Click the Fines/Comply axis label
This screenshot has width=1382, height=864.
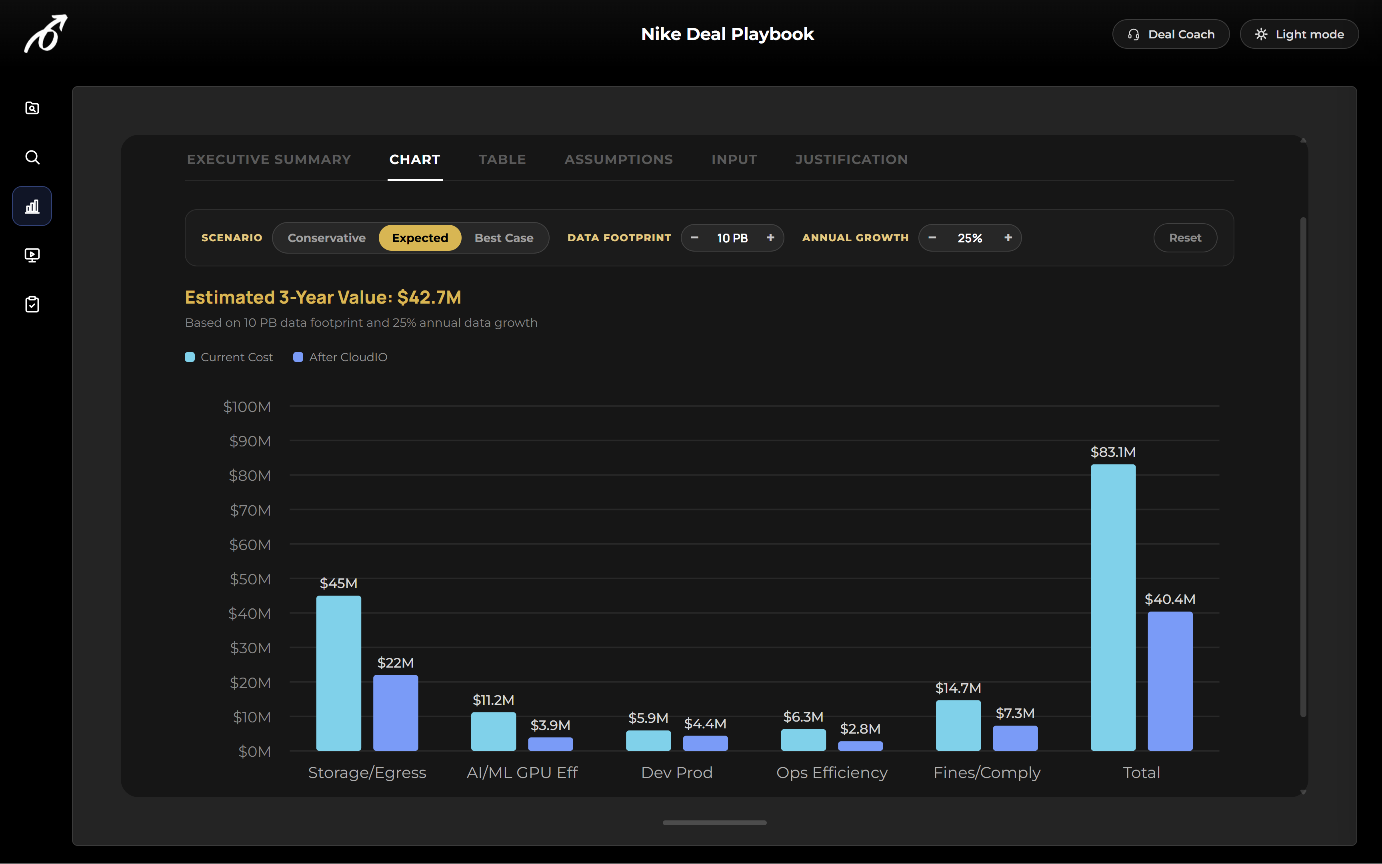coord(987,773)
